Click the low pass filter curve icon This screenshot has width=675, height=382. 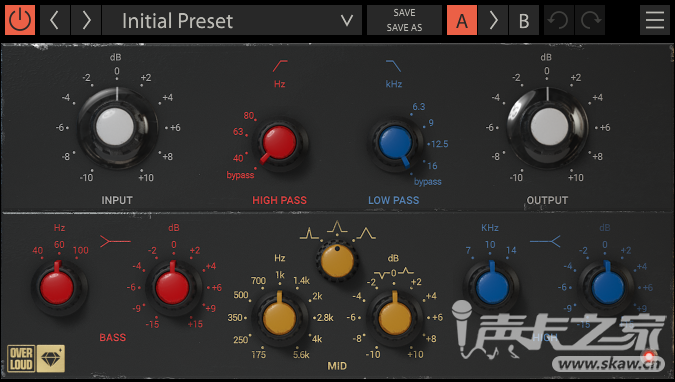point(393,66)
